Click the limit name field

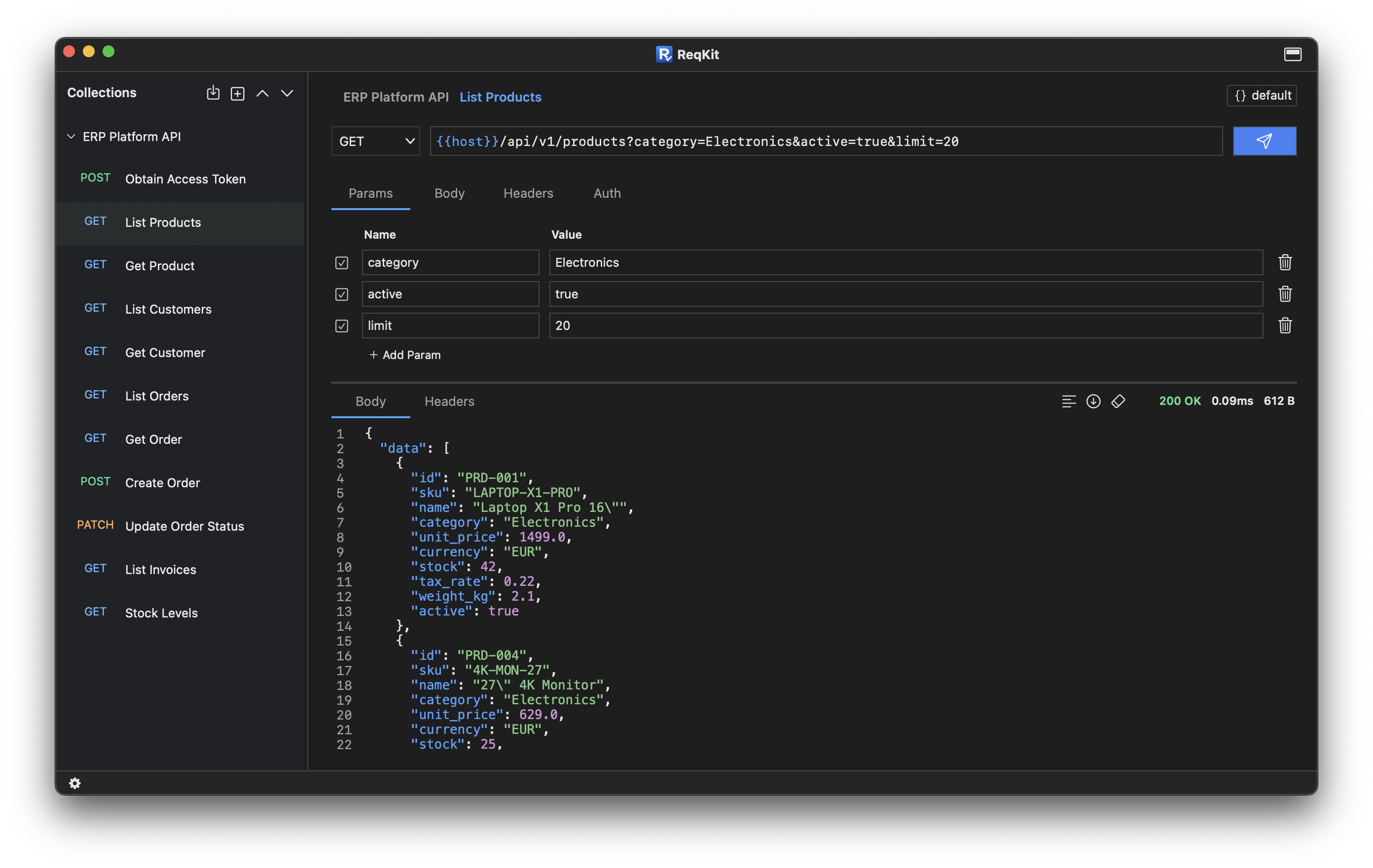[x=450, y=325]
